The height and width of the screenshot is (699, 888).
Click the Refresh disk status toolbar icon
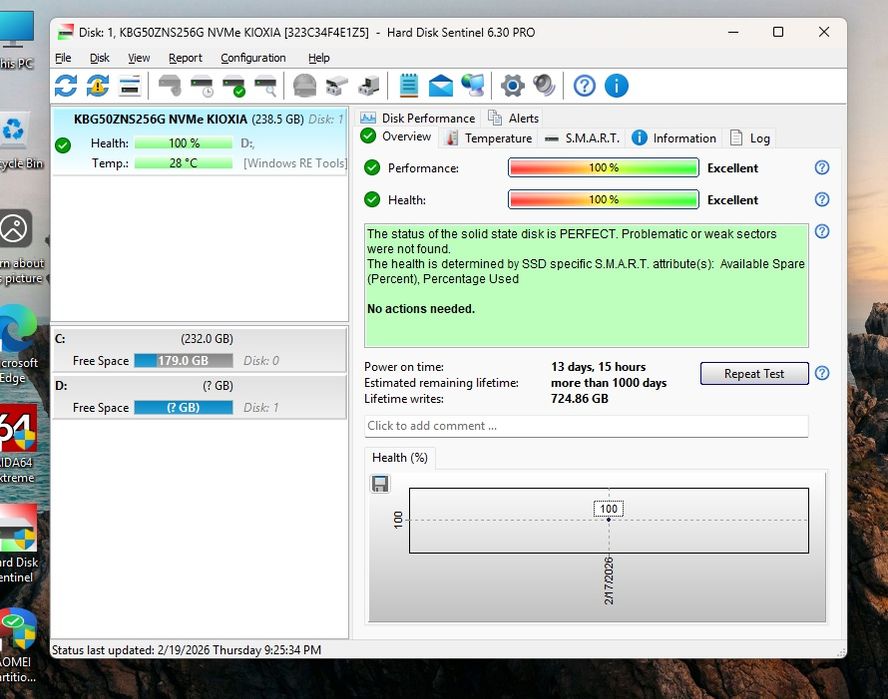66,86
